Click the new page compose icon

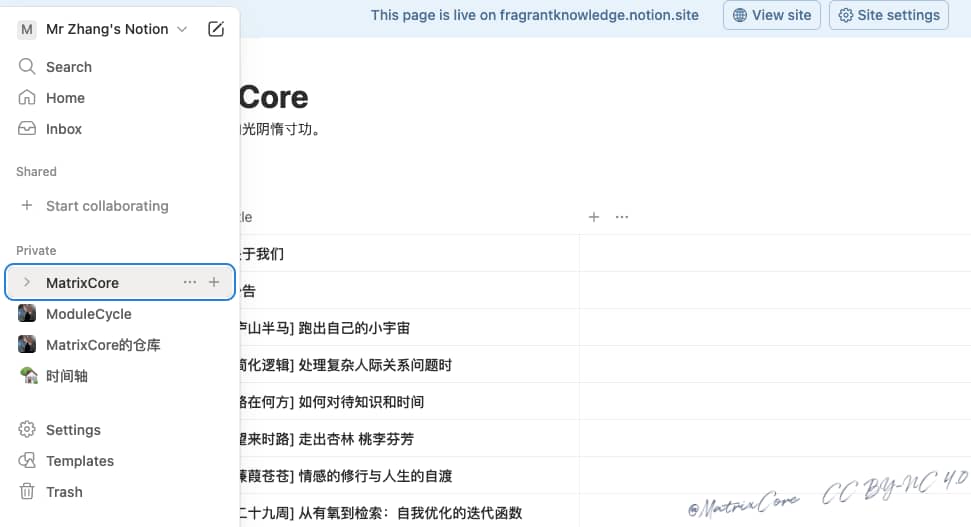[x=216, y=29]
